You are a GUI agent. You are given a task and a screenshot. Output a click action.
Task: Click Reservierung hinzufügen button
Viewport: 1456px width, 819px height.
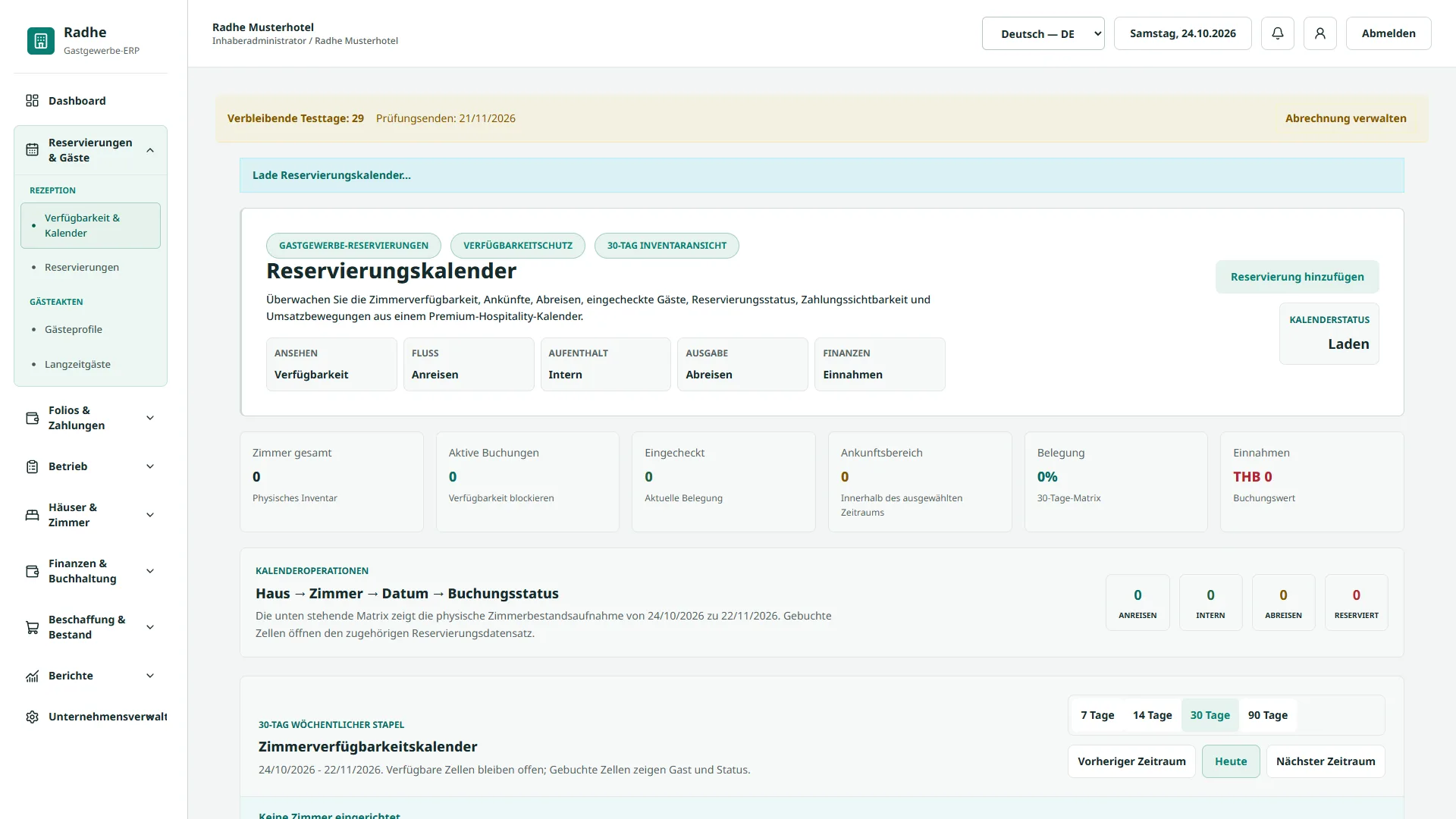click(1297, 277)
